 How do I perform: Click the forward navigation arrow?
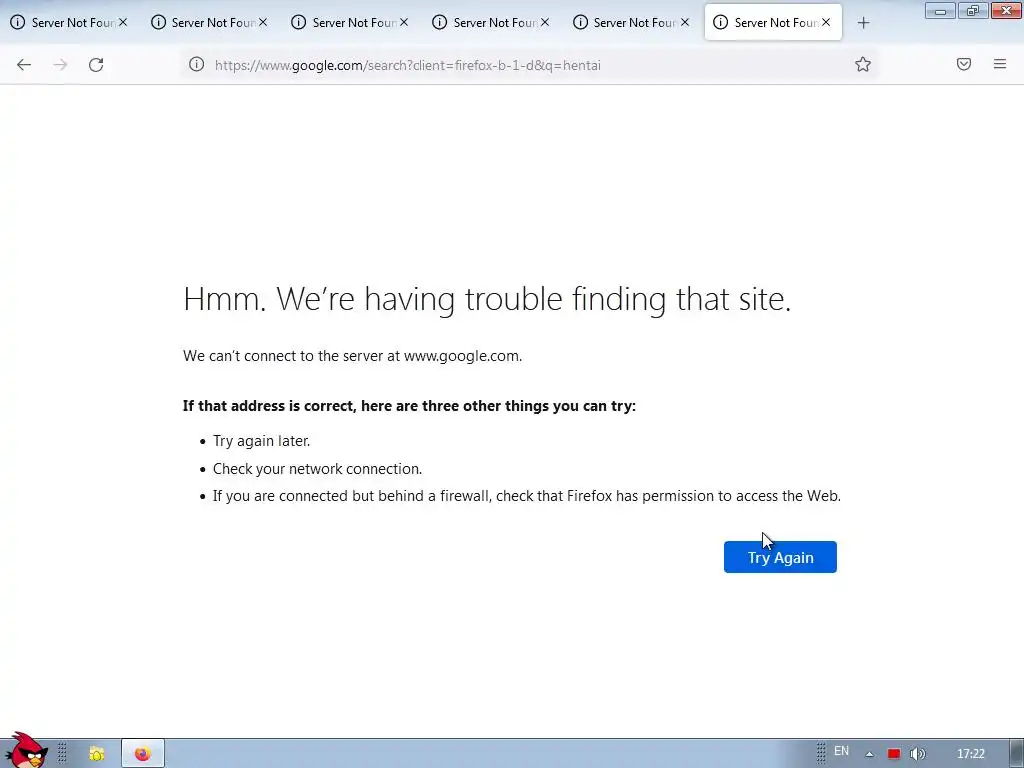60,65
